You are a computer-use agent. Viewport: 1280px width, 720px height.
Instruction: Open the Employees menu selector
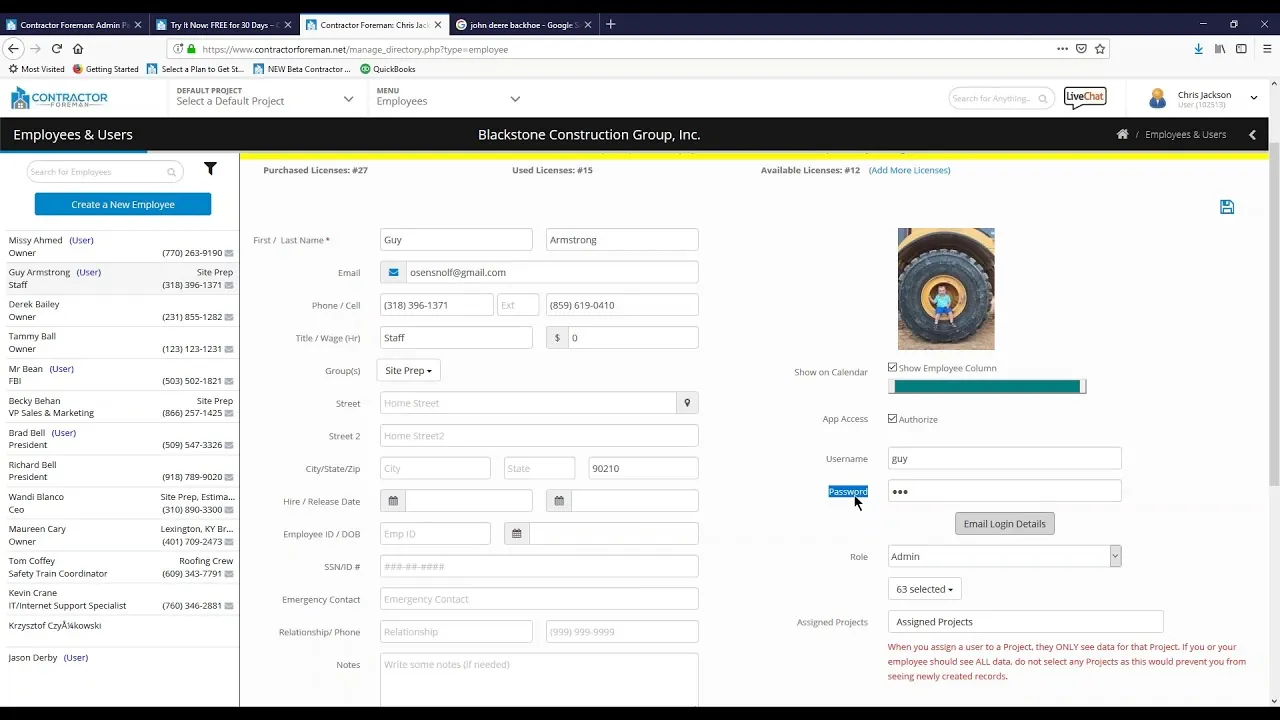pos(447,97)
